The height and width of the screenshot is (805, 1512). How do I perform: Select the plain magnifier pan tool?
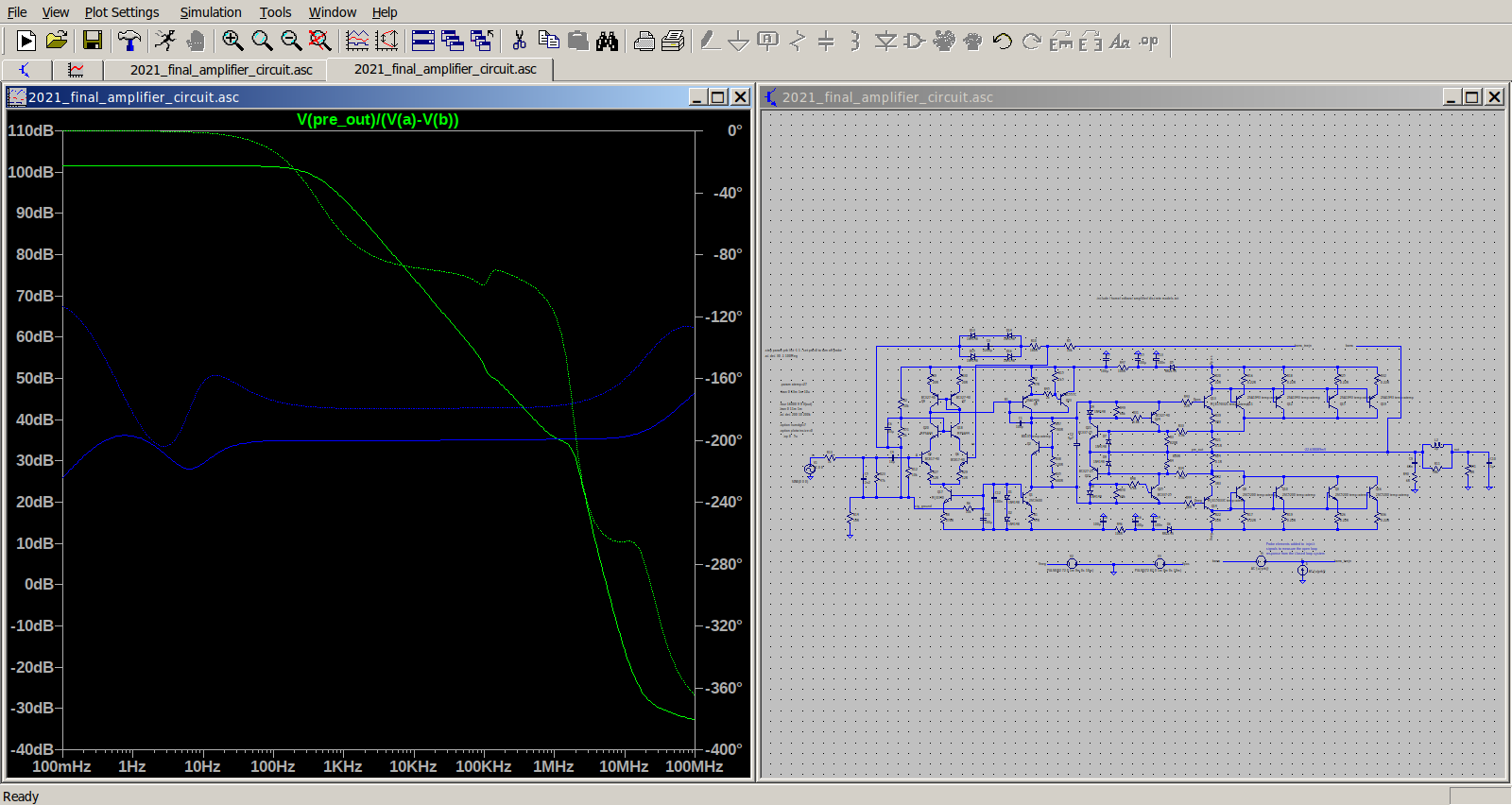coord(262,41)
